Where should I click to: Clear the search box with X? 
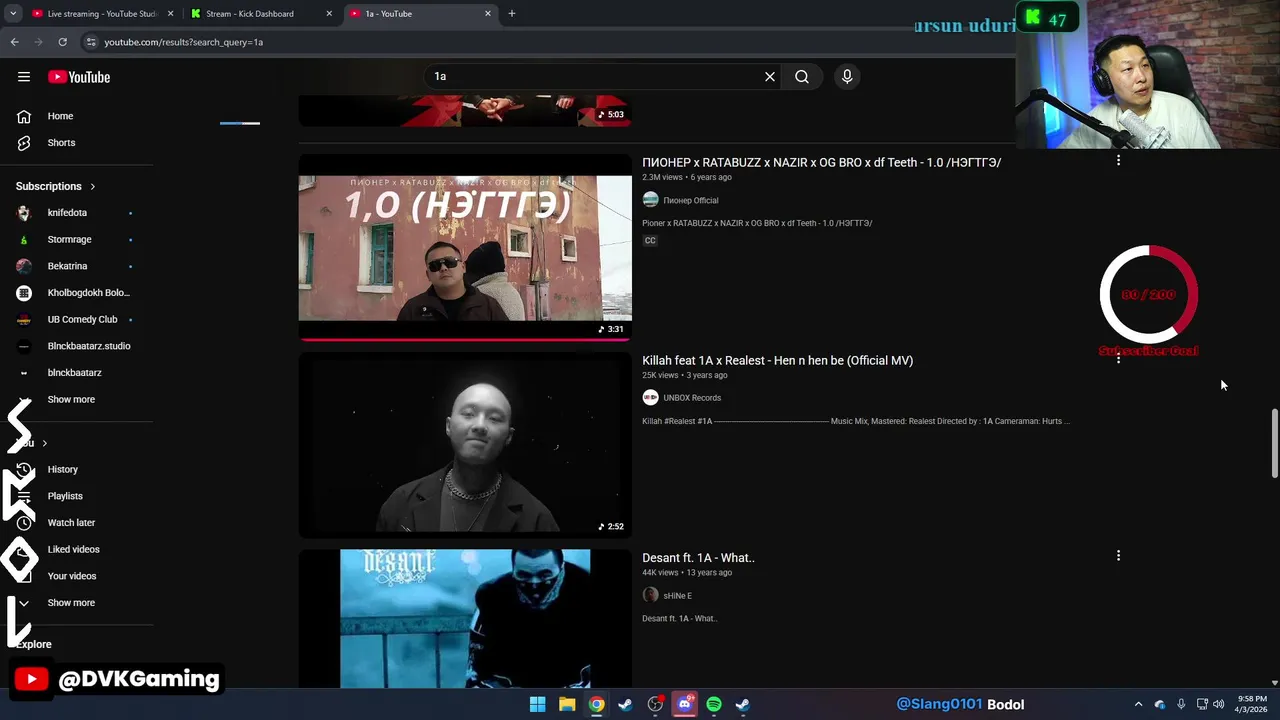[x=770, y=76]
